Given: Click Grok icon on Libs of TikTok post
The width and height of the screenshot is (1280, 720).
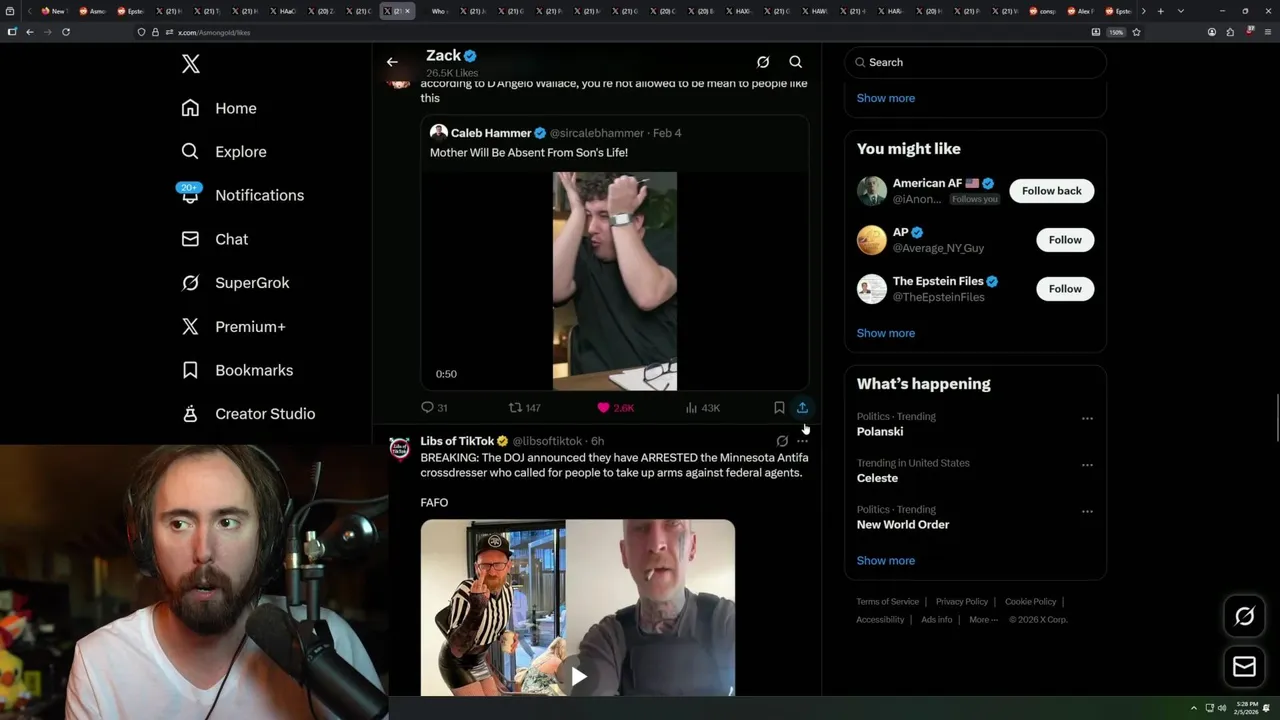Looking at the screenshot, I should coord(782,441).
